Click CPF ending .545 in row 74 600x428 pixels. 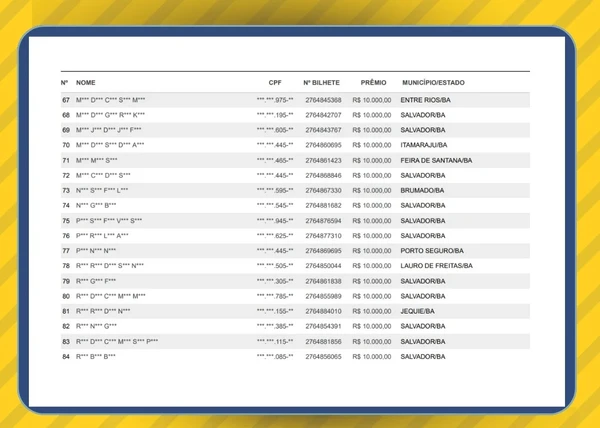(x=275, y=206)
